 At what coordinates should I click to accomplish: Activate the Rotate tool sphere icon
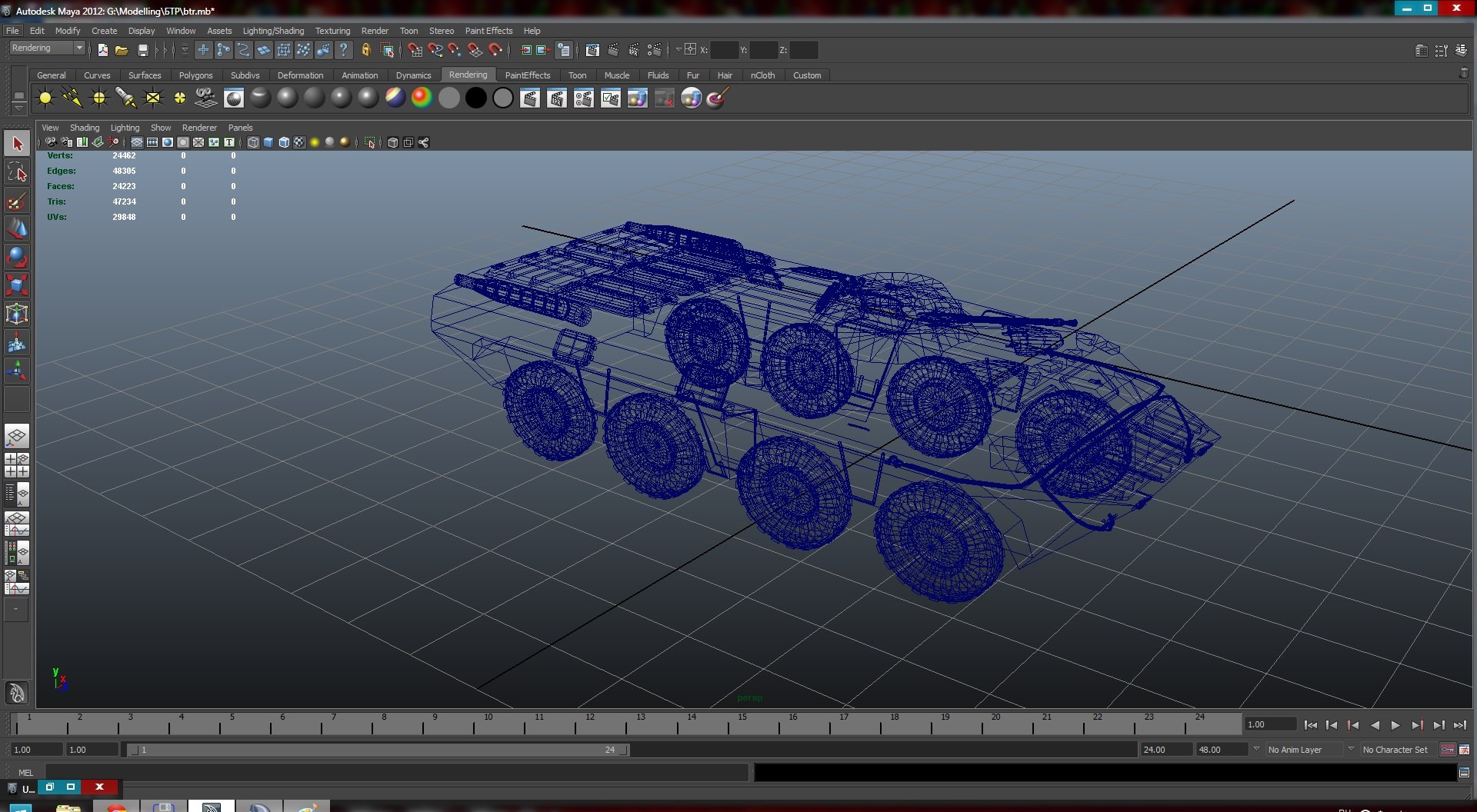coord(17,257)
